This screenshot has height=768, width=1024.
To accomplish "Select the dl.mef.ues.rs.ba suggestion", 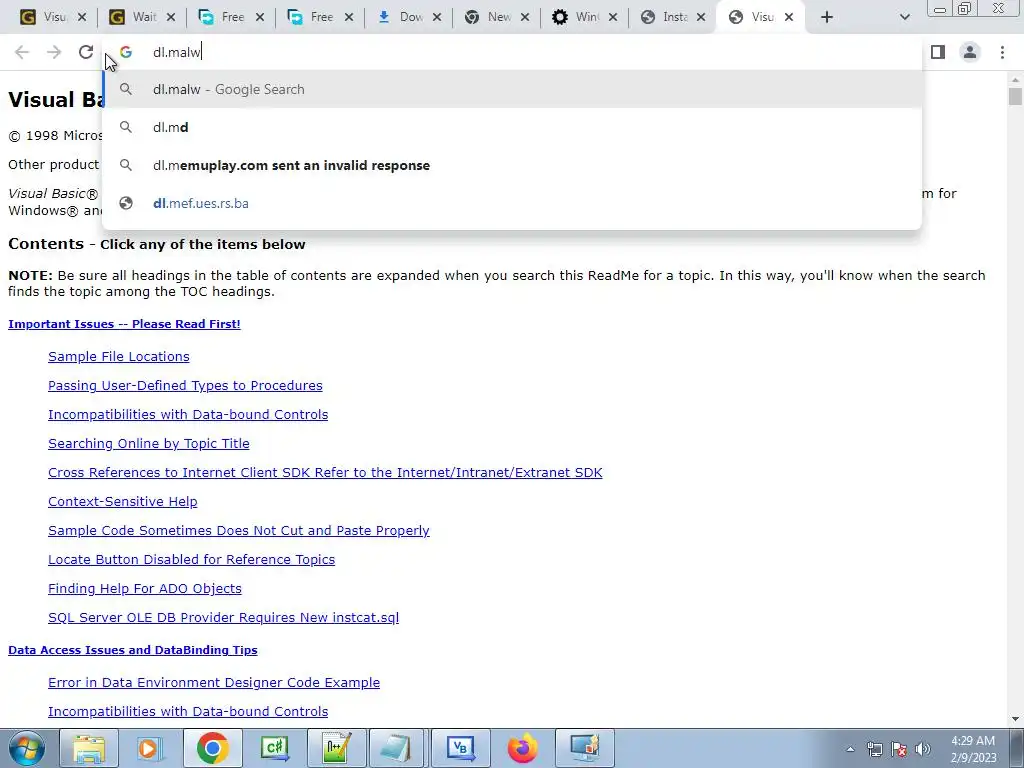I will click(x=512, y=203).
